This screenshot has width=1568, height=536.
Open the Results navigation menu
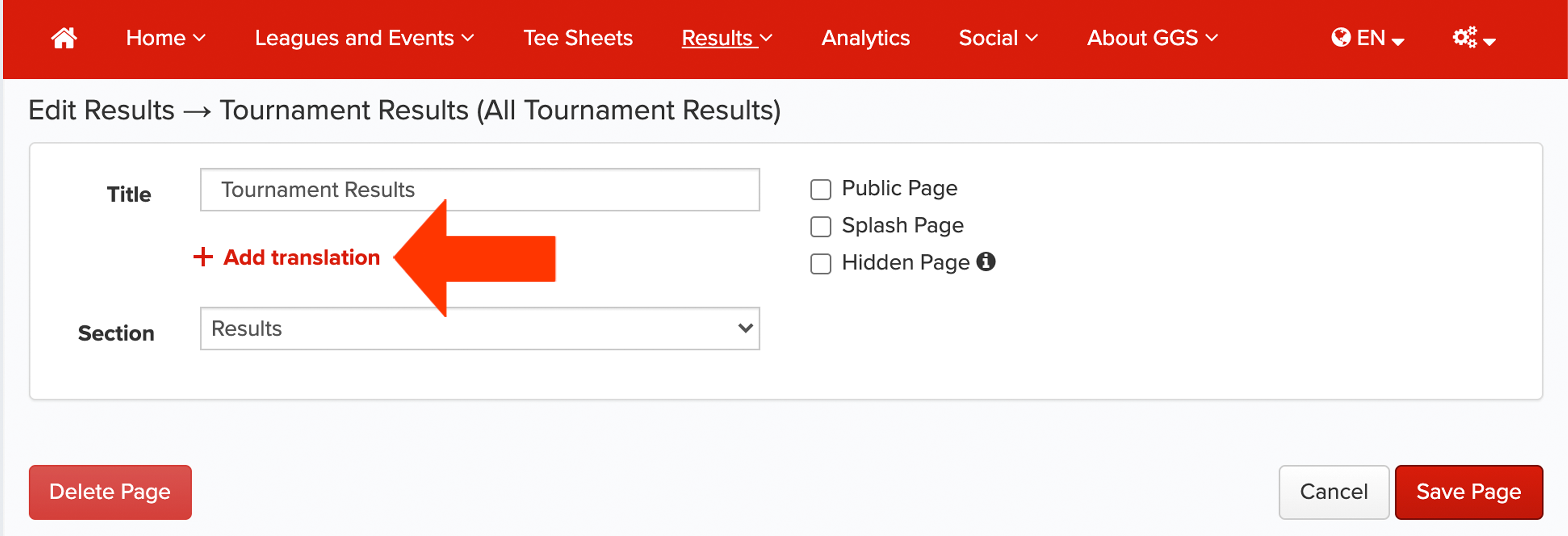pos(727,38)
